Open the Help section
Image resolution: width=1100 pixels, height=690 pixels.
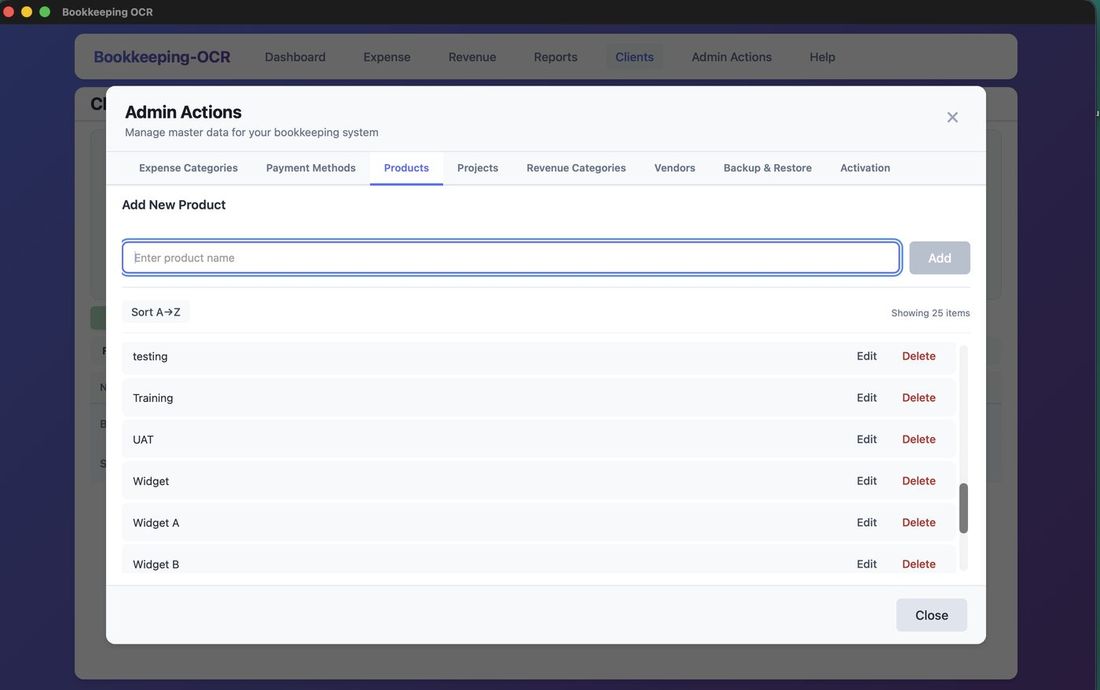(x=822, y=57)
